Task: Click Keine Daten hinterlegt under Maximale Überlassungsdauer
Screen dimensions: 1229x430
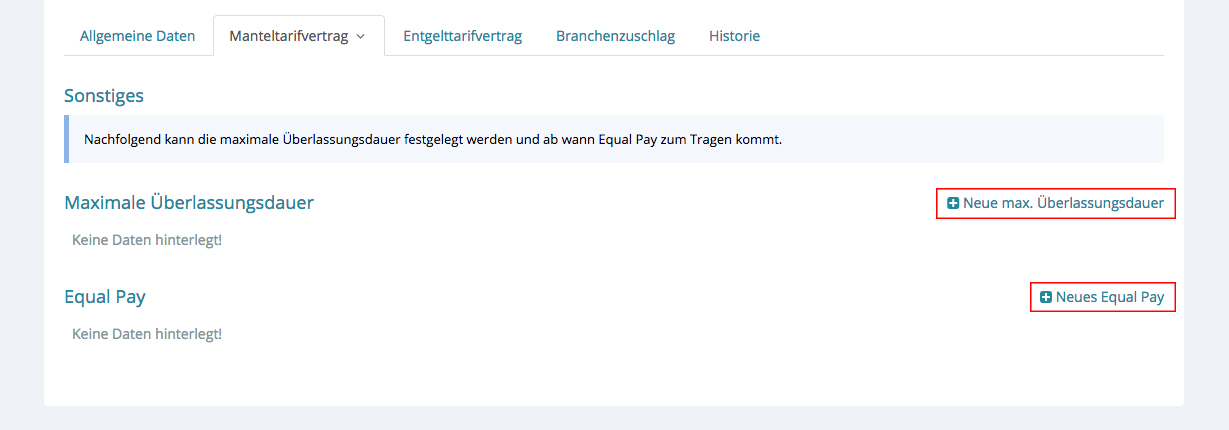Action: [x=147, y=240]
